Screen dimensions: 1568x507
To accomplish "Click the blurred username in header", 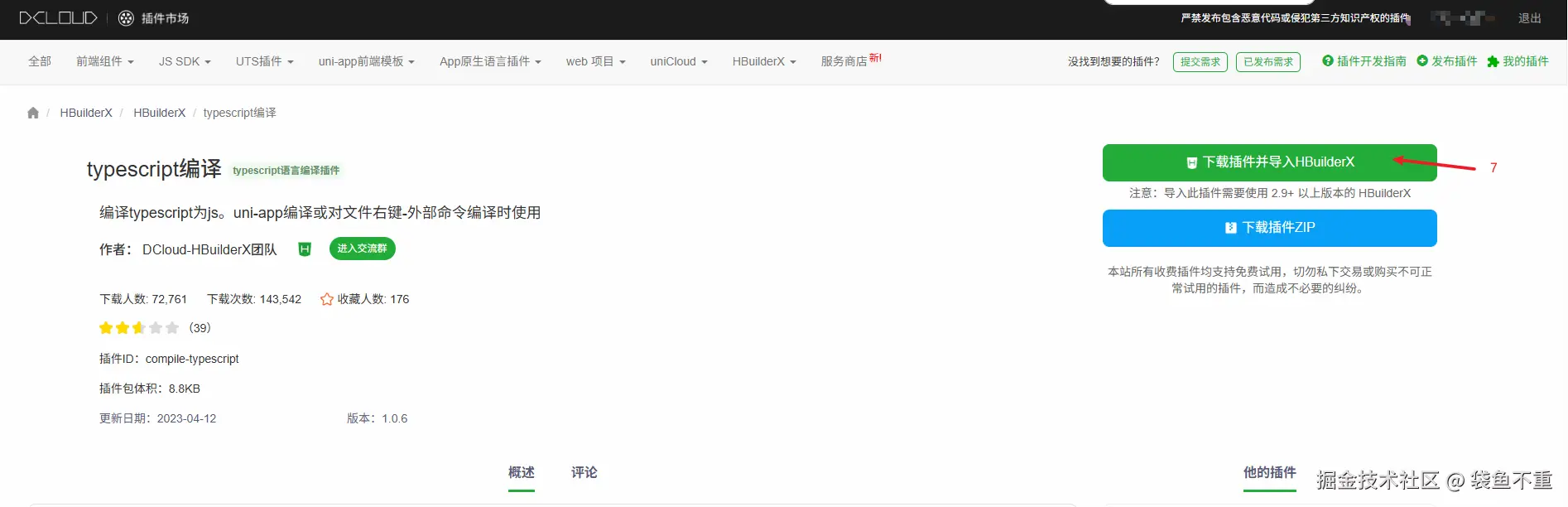I will 1462,17.
